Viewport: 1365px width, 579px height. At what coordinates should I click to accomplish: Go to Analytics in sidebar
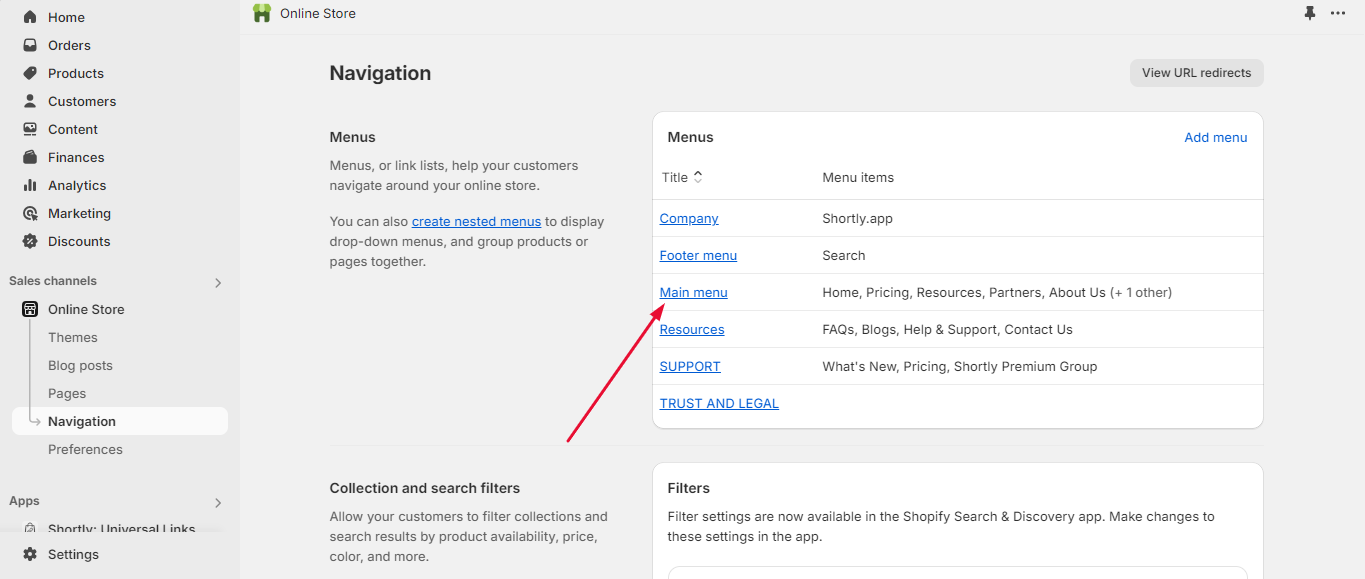[77, 185]
